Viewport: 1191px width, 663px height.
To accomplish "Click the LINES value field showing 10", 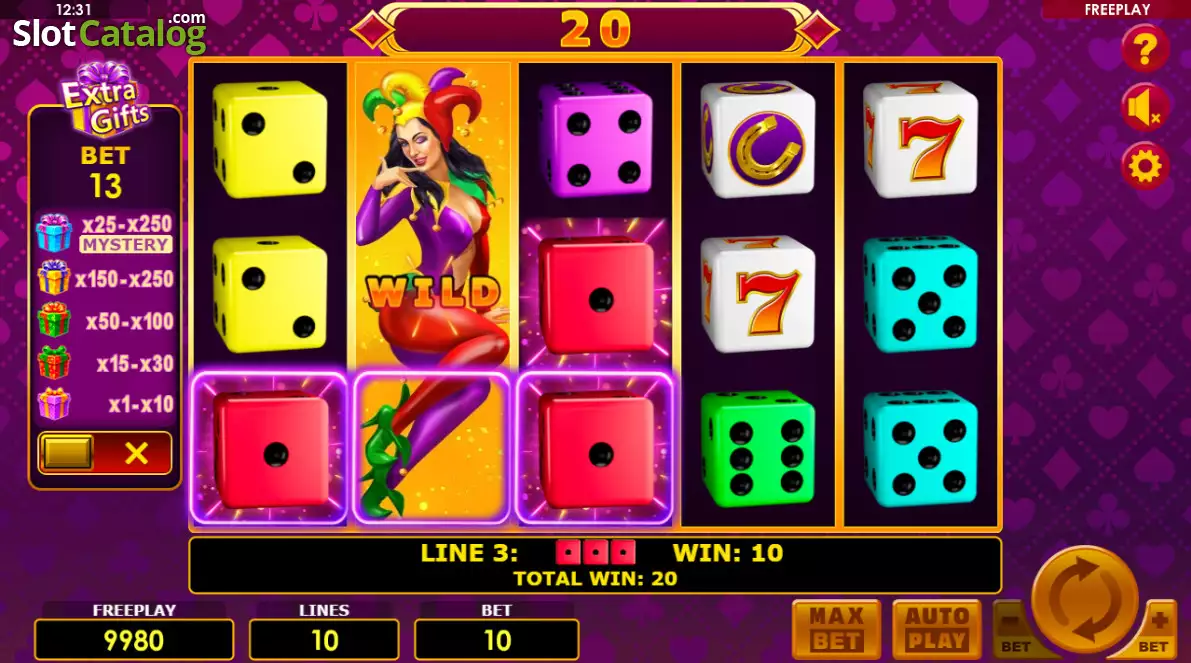I will coord(324,640).
